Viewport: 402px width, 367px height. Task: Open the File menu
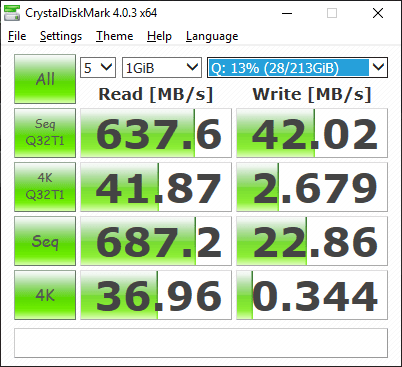17,36
